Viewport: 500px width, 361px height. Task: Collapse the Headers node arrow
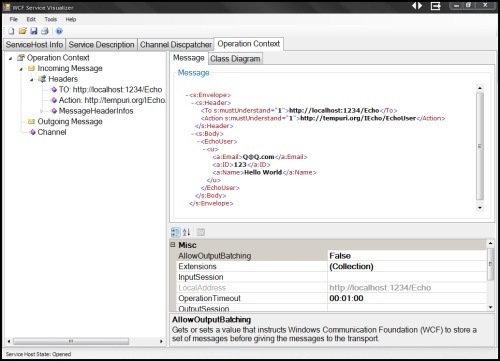click(x=32, y=80)
